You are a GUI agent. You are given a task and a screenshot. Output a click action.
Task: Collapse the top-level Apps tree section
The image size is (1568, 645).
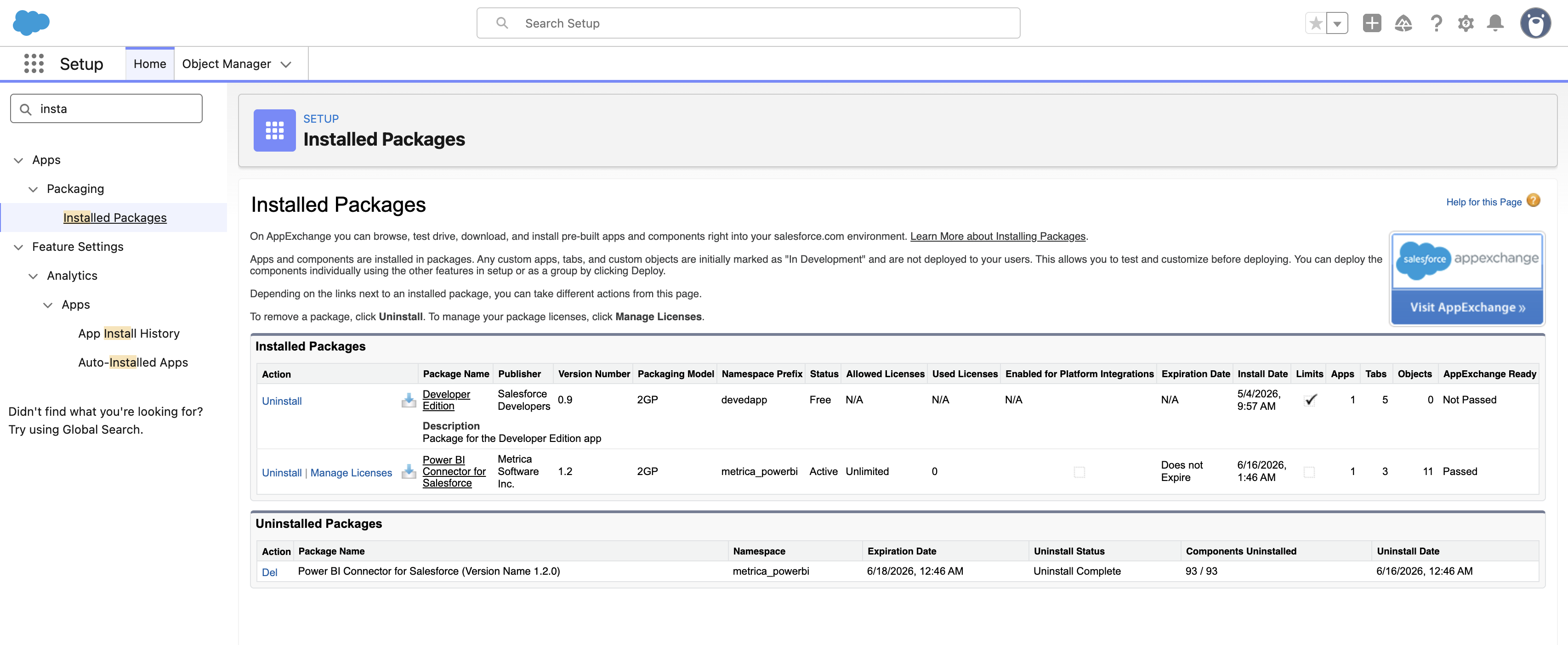point(18,160)
